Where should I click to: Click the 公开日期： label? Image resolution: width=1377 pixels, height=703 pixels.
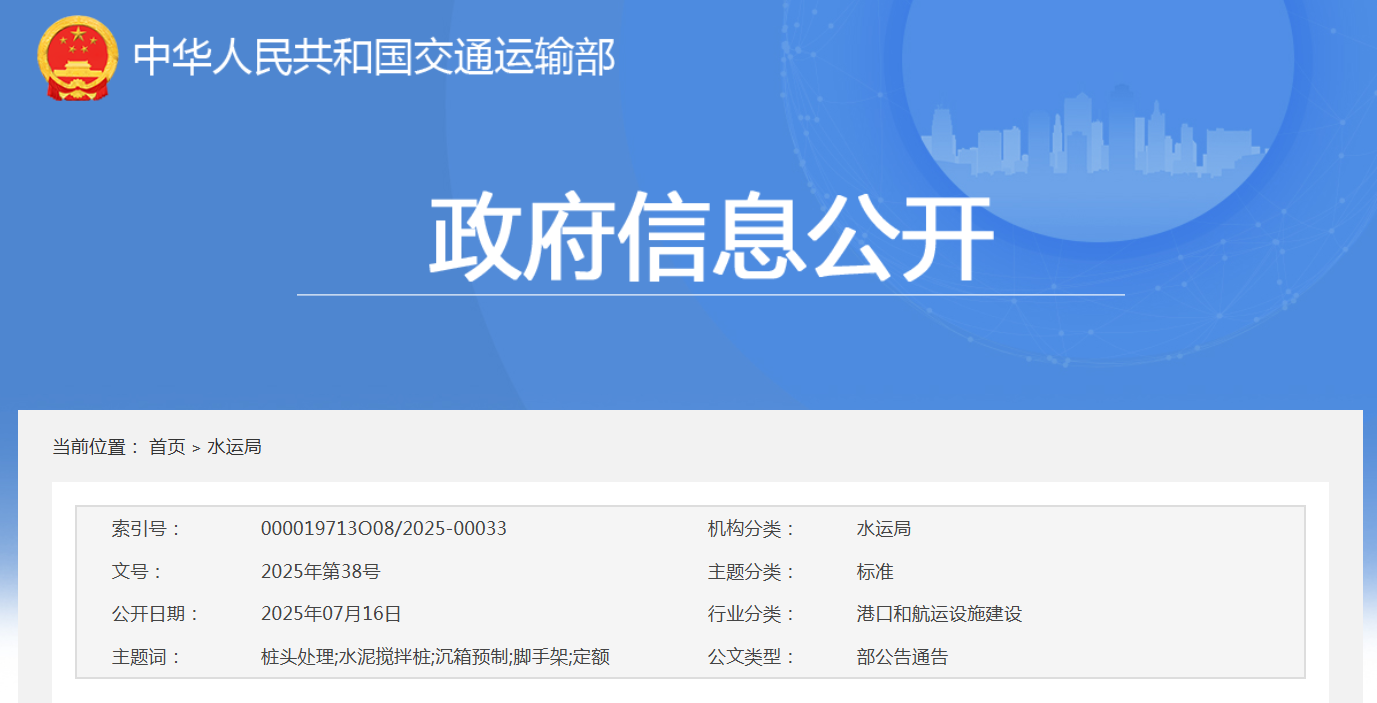156,614
